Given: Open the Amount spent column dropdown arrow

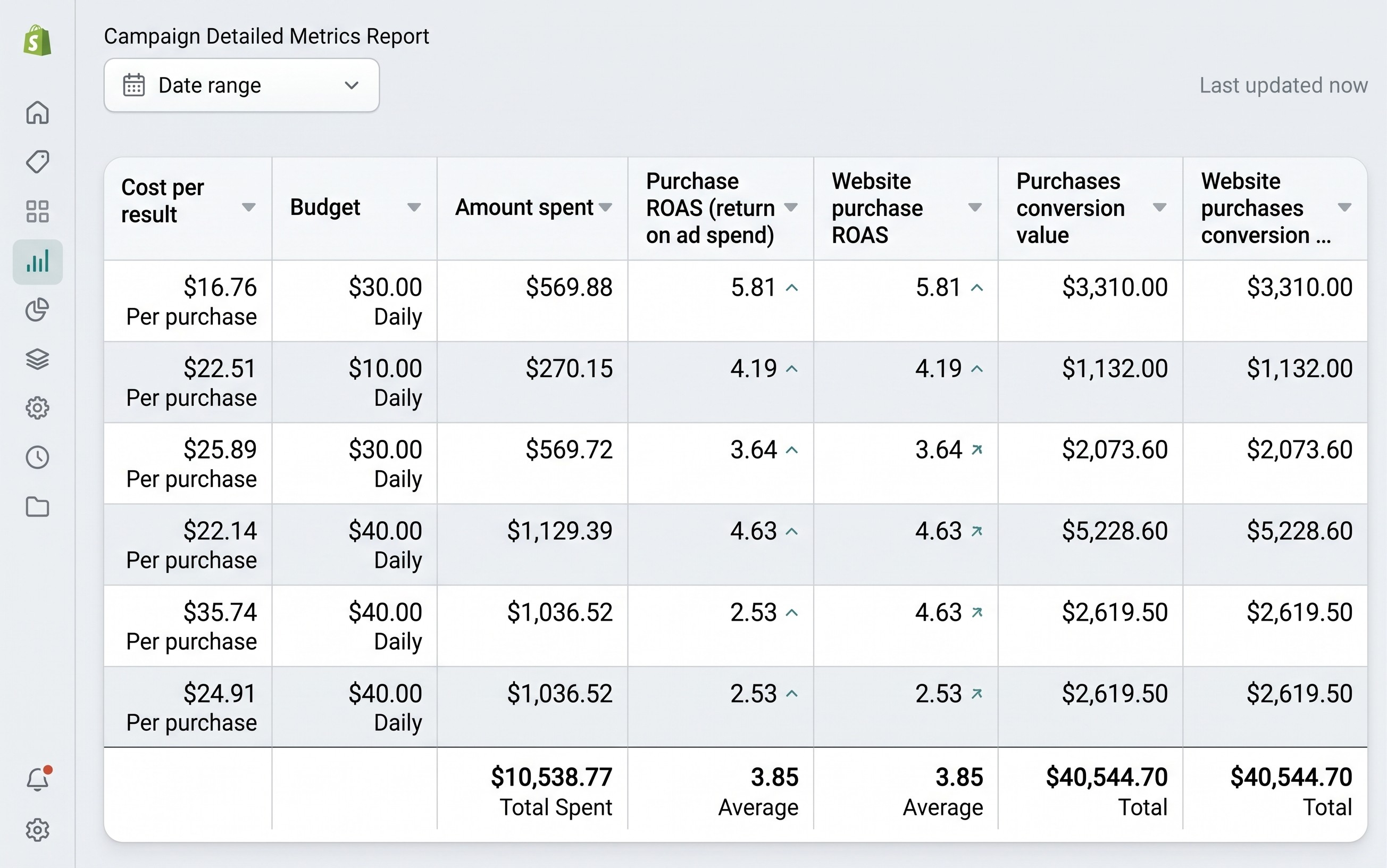Looking at the screenshot, I should pos(605,207).
